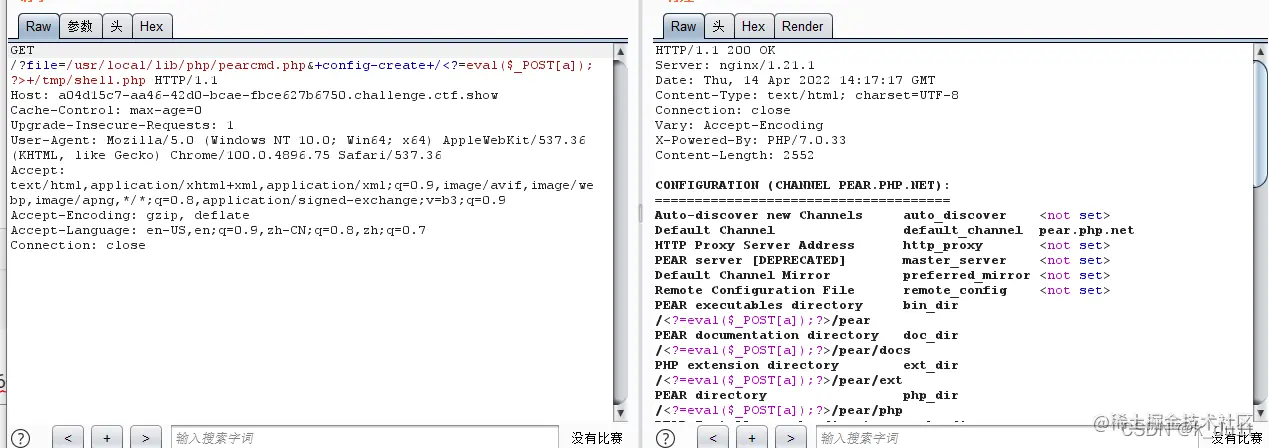This screenshot has height=448, width=1269.
Task: Click the Host header line in request
Action: (254, 95)
